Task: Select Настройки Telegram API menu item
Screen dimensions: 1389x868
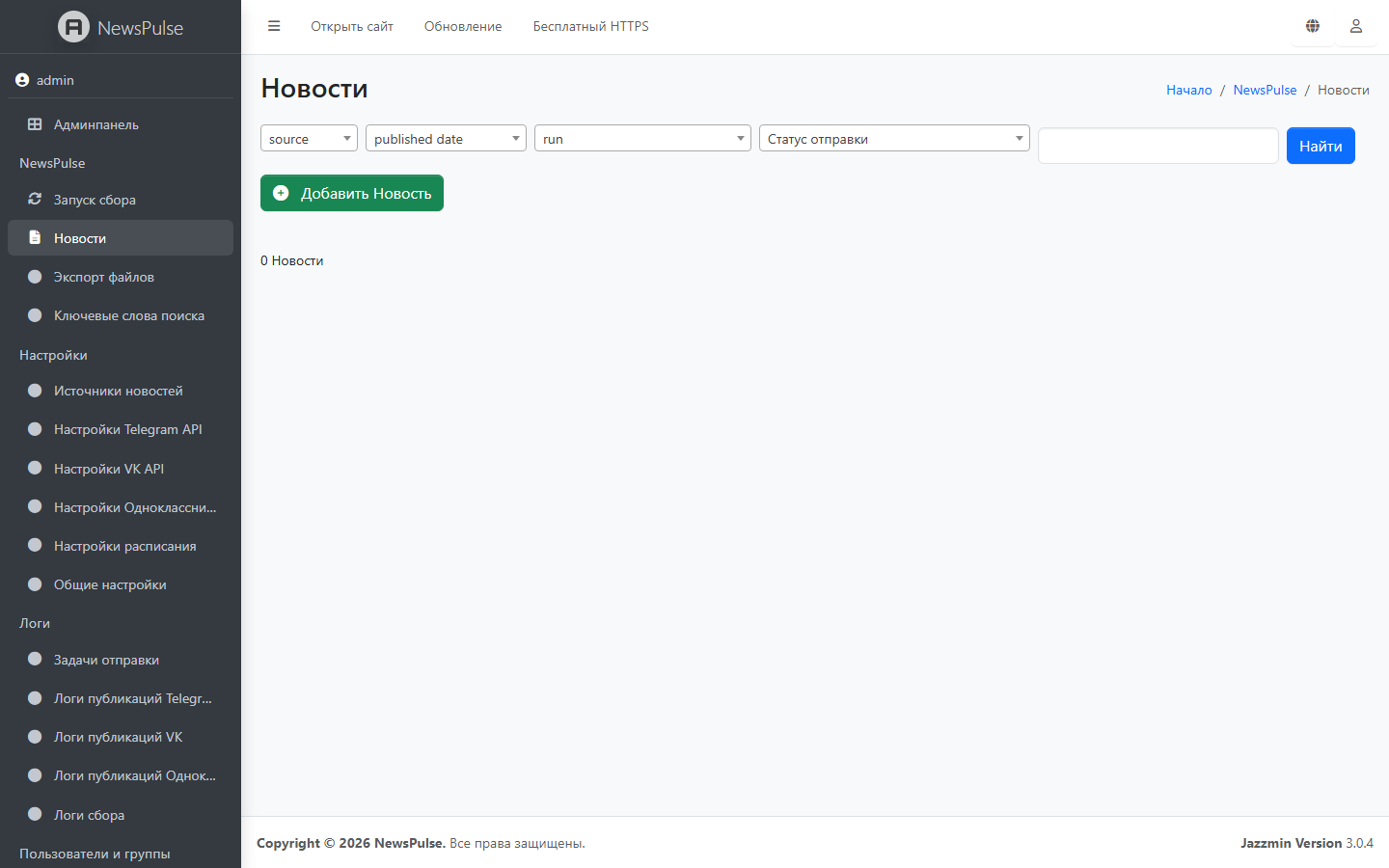Action: pyautogui.click(x=127, y=429)
